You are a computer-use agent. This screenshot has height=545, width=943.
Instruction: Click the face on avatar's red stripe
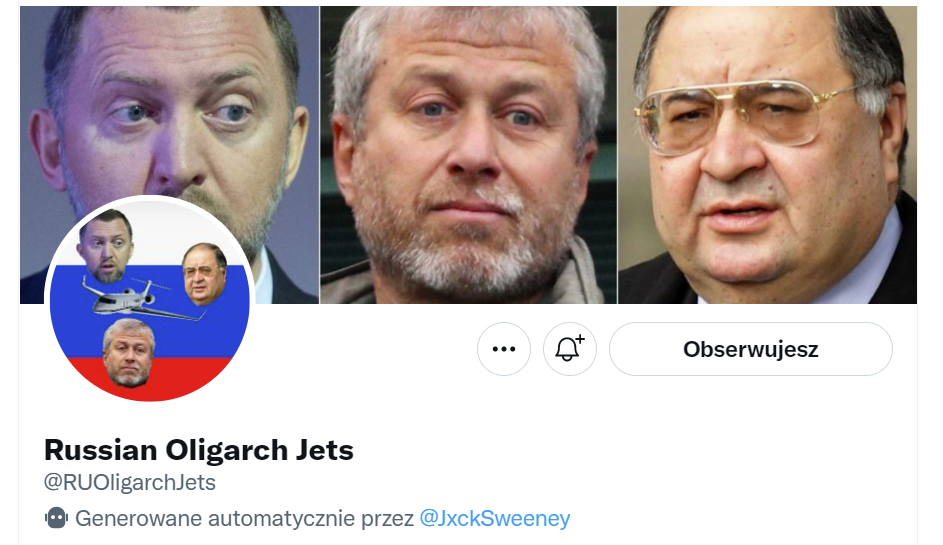(129, 353)
